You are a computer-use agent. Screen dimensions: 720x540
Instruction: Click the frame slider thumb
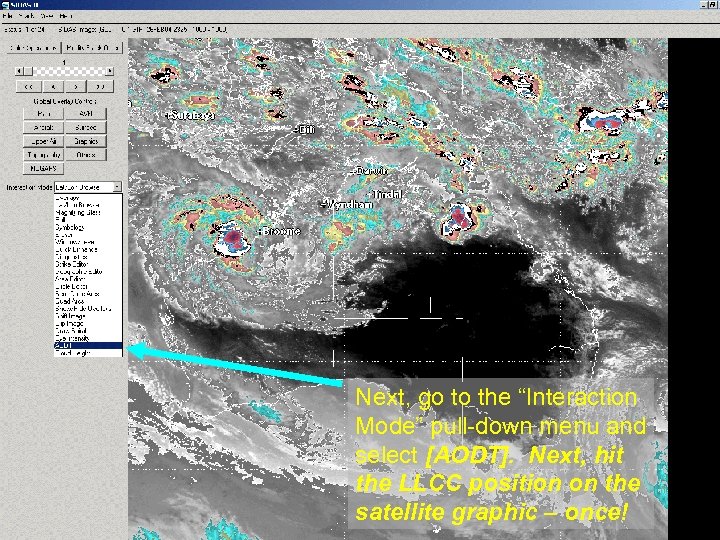tap(28, 71)
